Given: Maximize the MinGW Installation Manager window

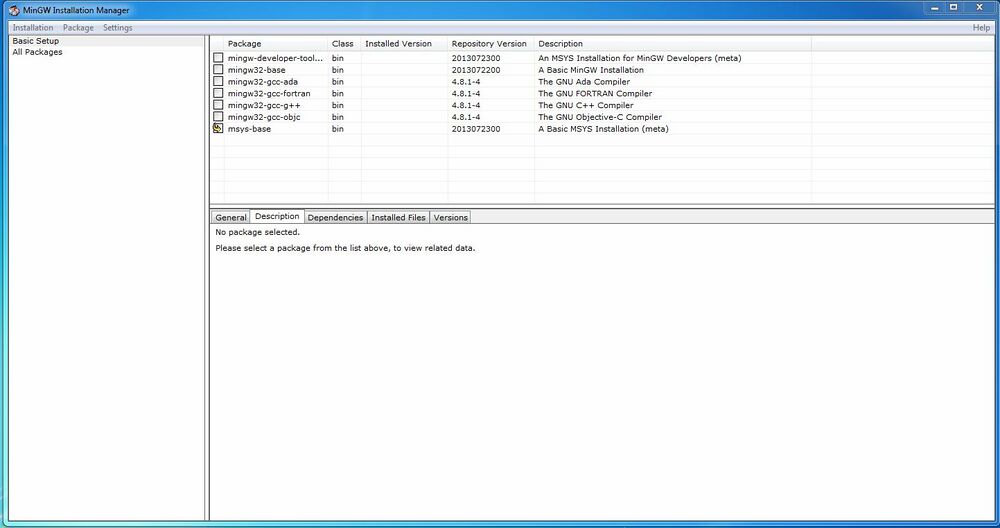Looking at the screenshot, I should click(x=953, y=8).
